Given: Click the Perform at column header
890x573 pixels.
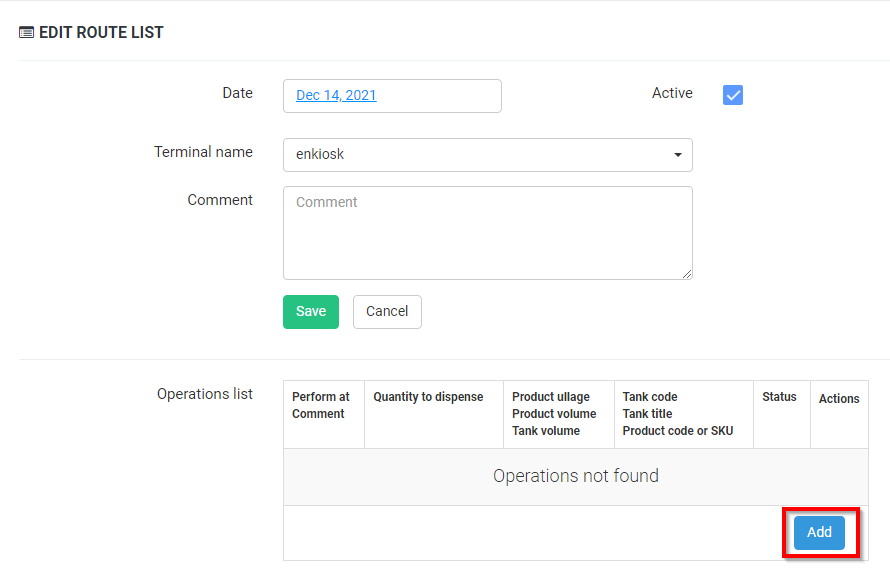Looking at the screenshot, I should coord(321,397).
